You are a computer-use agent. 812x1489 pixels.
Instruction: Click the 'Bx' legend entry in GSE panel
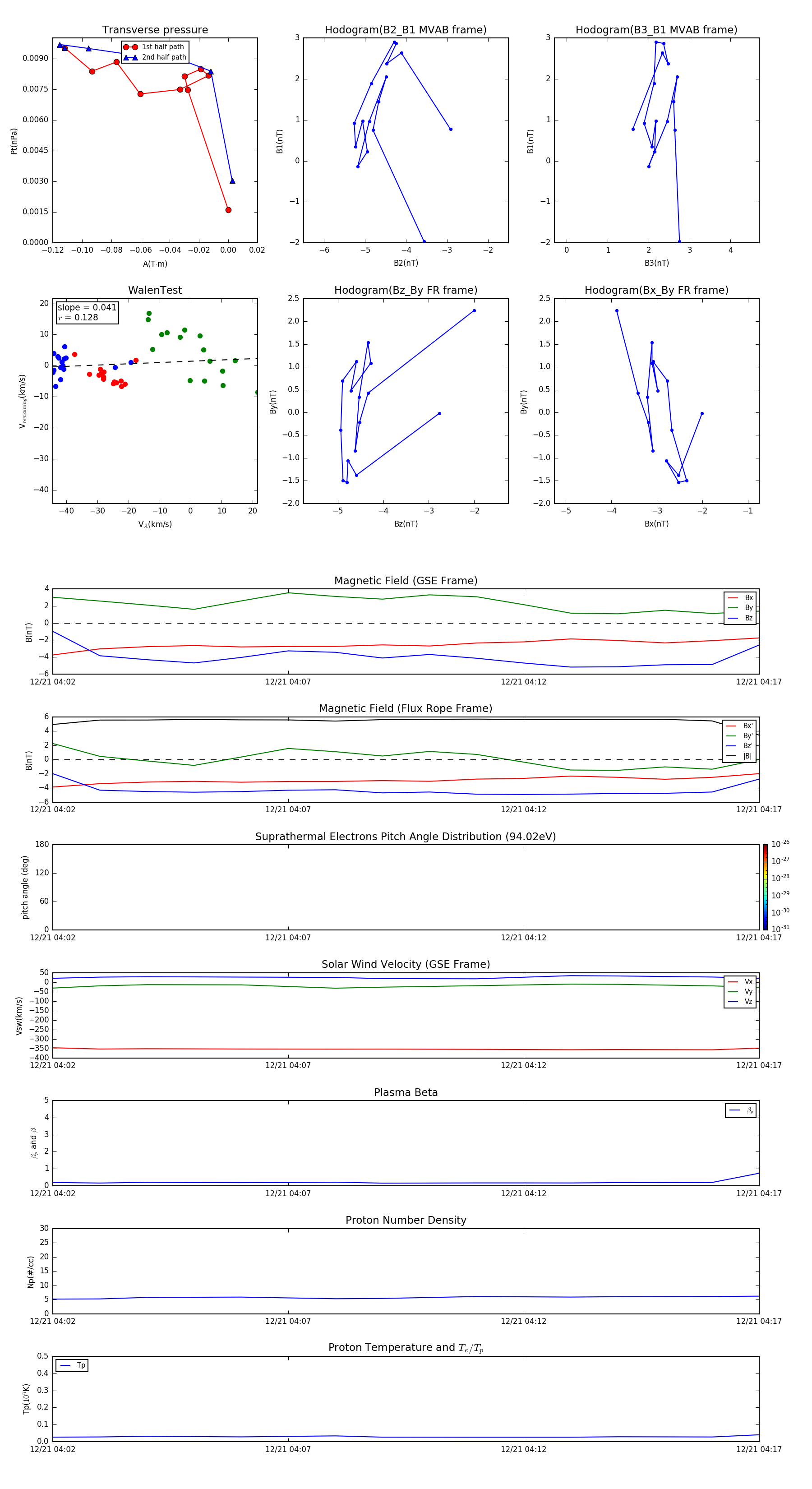click(740, 598)
